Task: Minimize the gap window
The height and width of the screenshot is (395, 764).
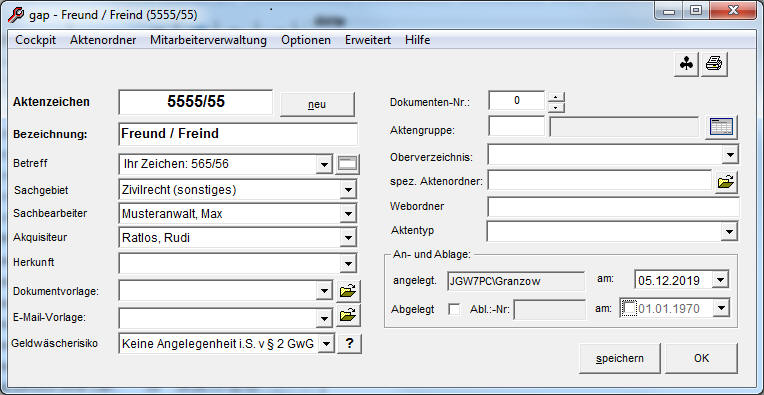Action: [669, 11]
